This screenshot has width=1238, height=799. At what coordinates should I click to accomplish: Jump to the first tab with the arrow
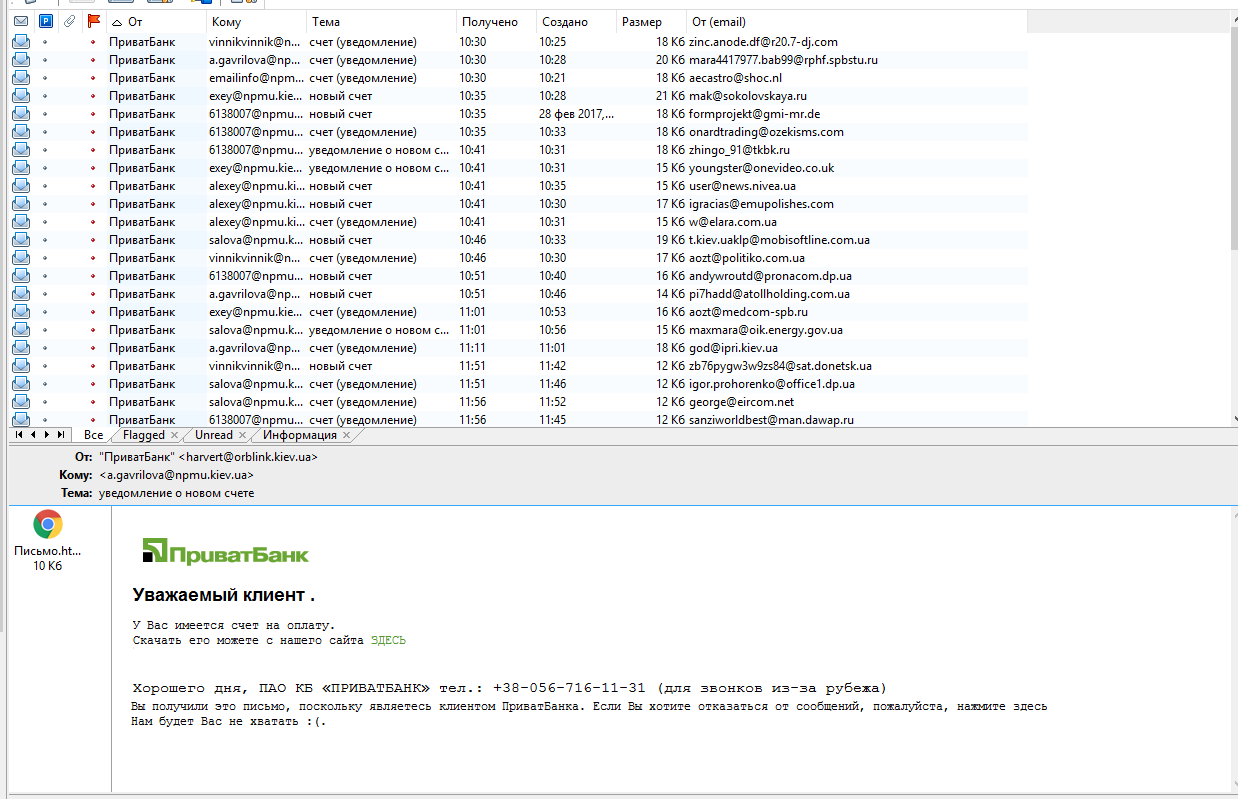pos(19,435)
